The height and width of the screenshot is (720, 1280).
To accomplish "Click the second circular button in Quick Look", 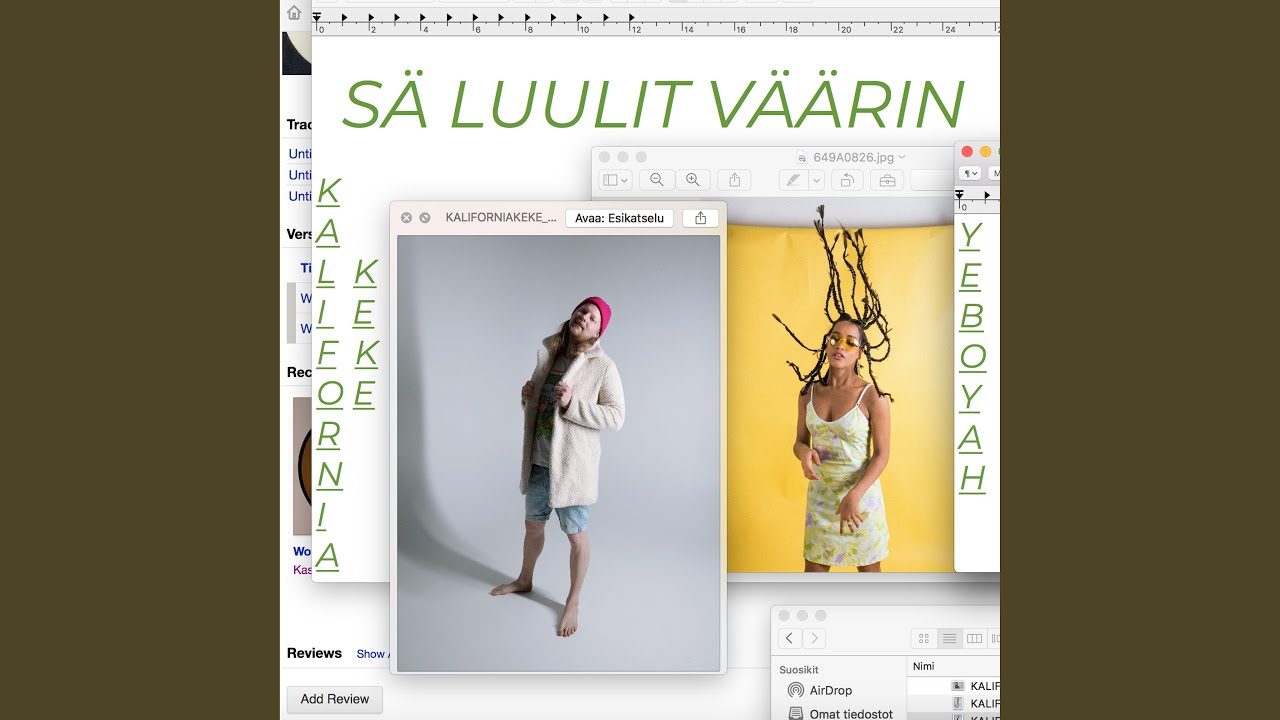I will [x=425, y=217].
